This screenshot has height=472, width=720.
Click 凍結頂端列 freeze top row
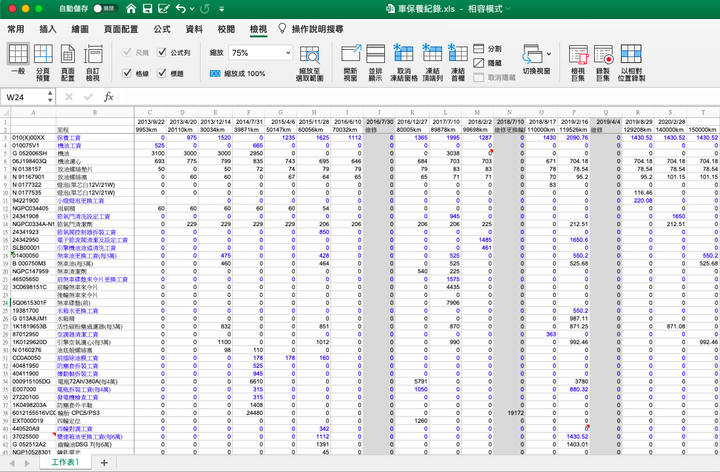click(432, 63)
